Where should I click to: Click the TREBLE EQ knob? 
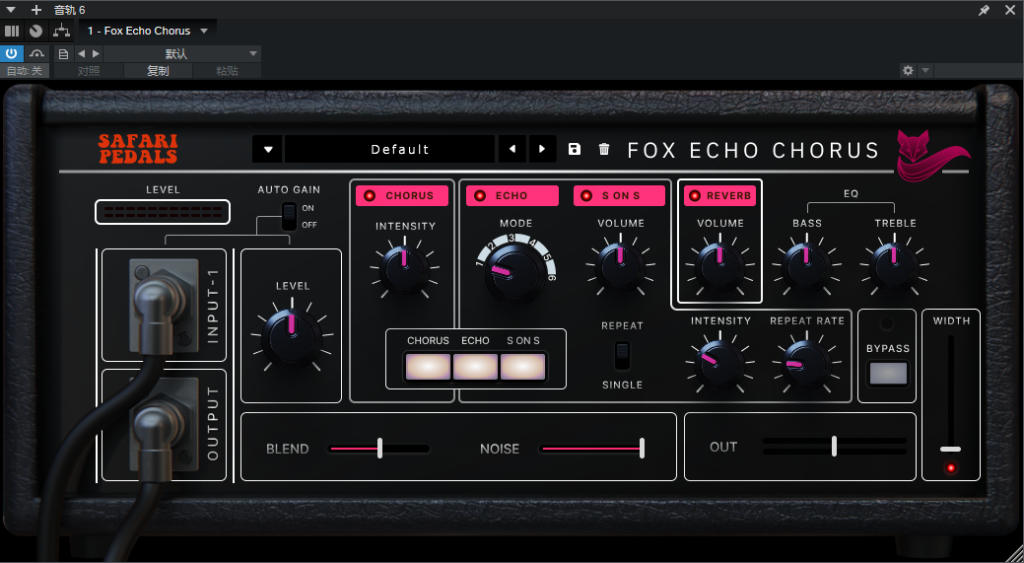tap(895, 266)
